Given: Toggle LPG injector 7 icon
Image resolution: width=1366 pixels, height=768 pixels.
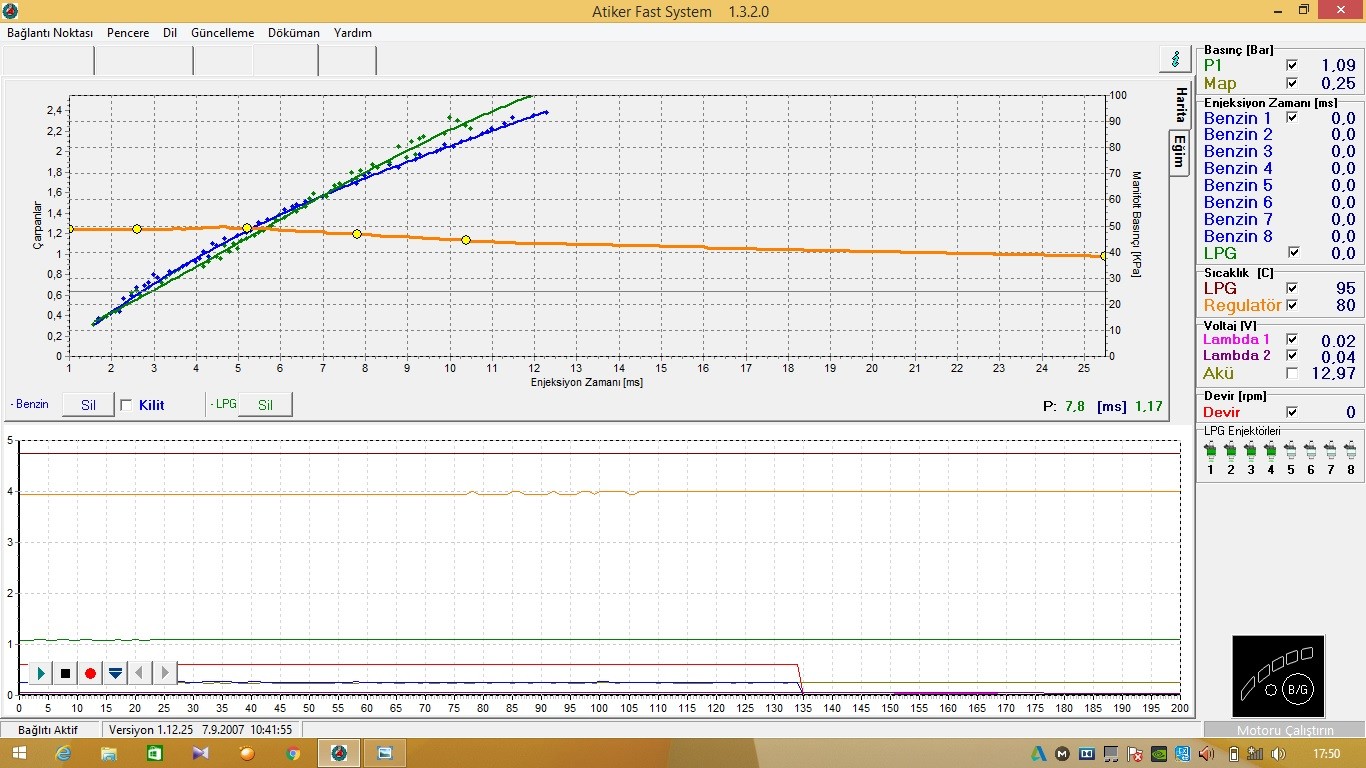Looking at the screenshot, I should (1330, 451).
